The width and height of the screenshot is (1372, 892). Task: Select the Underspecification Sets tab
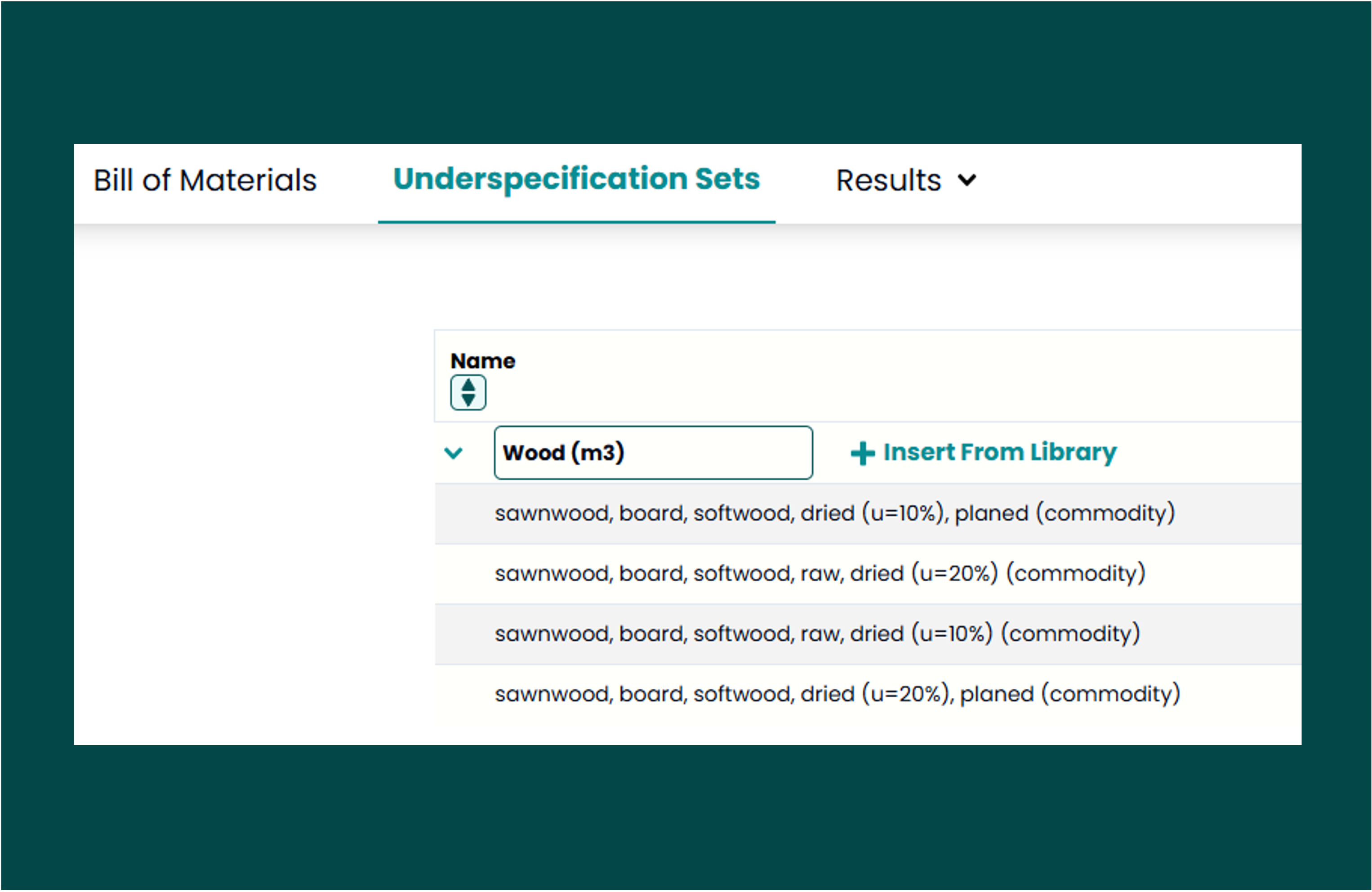point(576,179)
